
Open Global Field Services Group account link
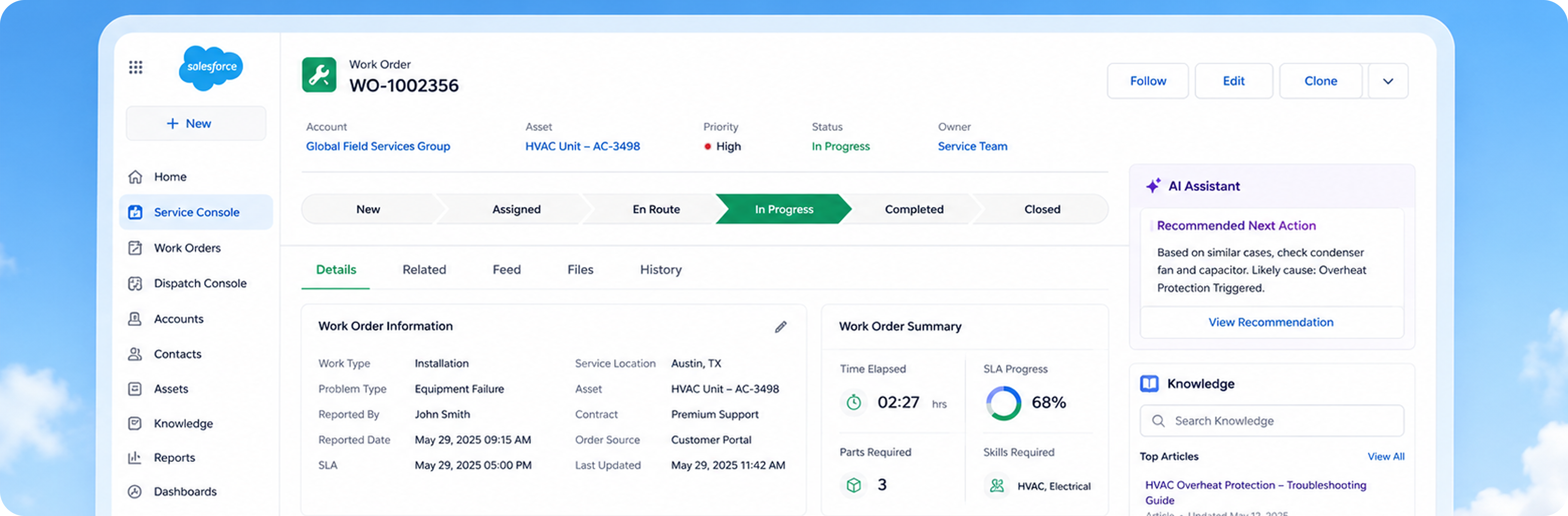[x=378, y=146]
